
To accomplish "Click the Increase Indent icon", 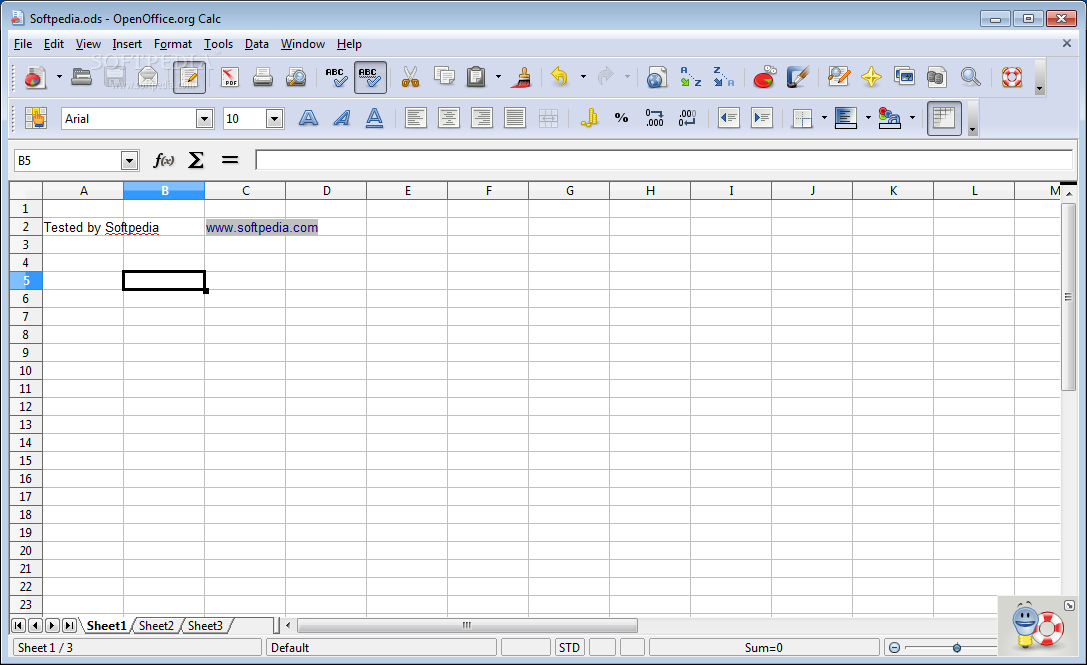I will click(x=762, y=119).
